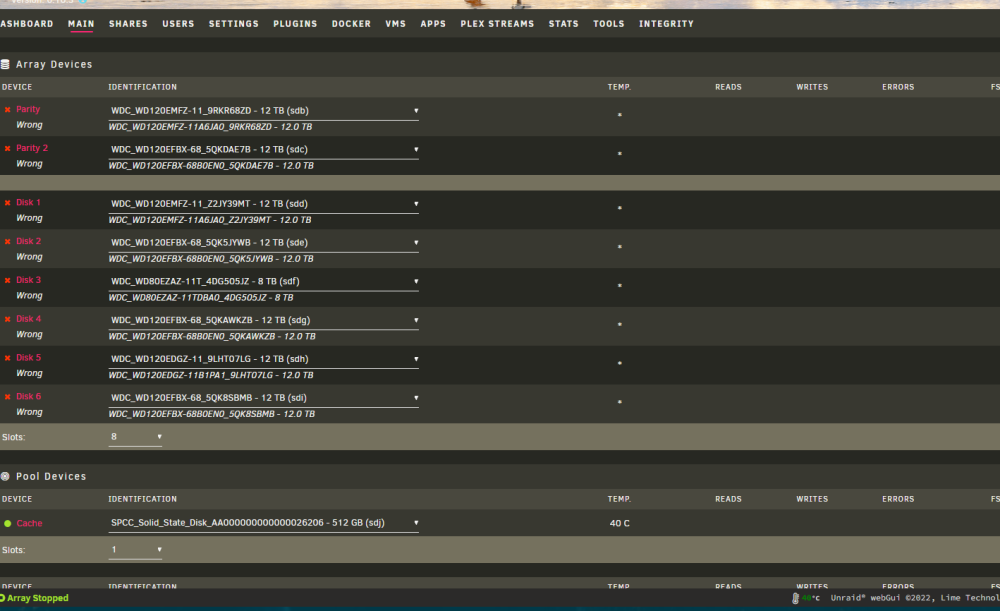Image resolution: width=1000 pixels, height=611 pixels.
Task: Click the Wrong status under Parity 2
Action: (x=29, y=164)
